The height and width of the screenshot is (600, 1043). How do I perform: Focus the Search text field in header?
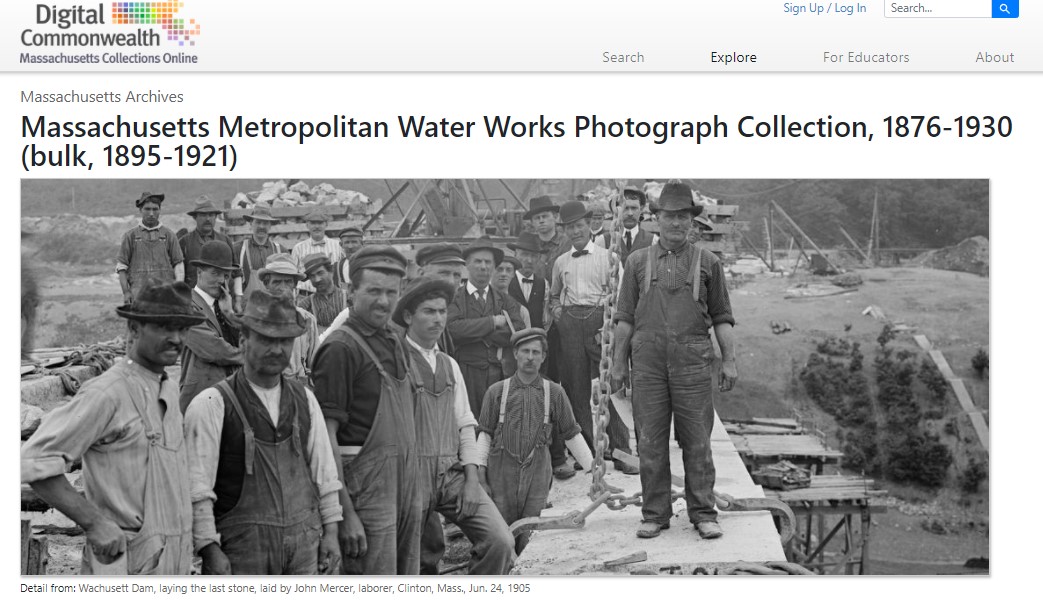click(937, 9)
